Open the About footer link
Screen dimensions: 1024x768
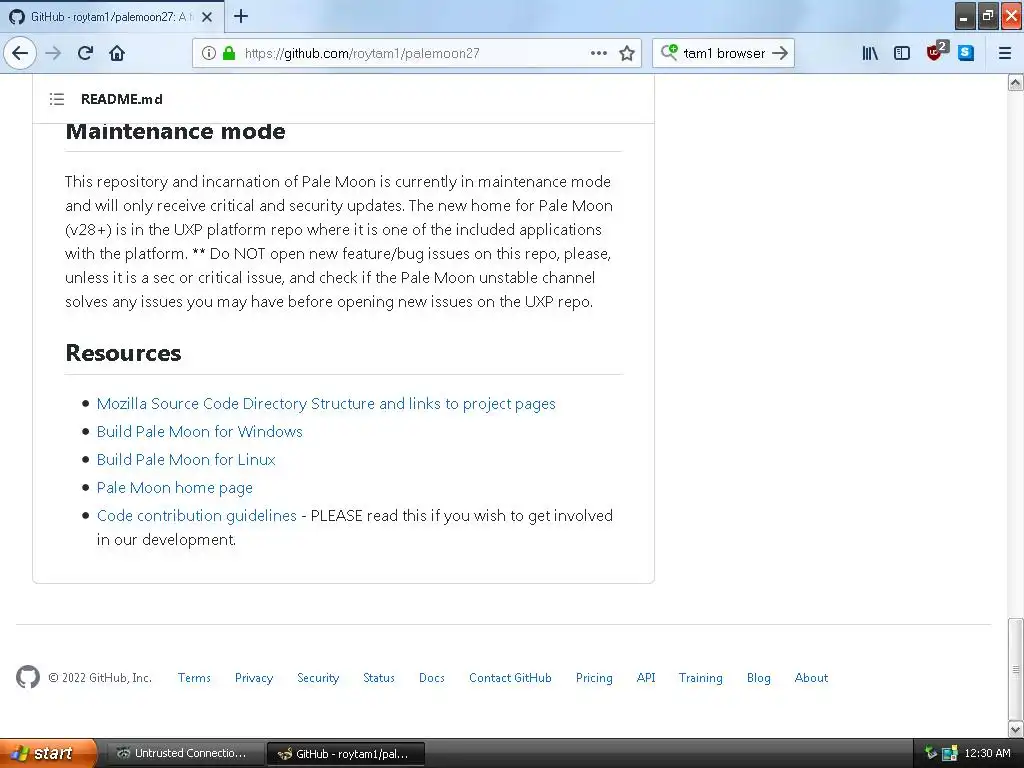[x=811, y=678]
